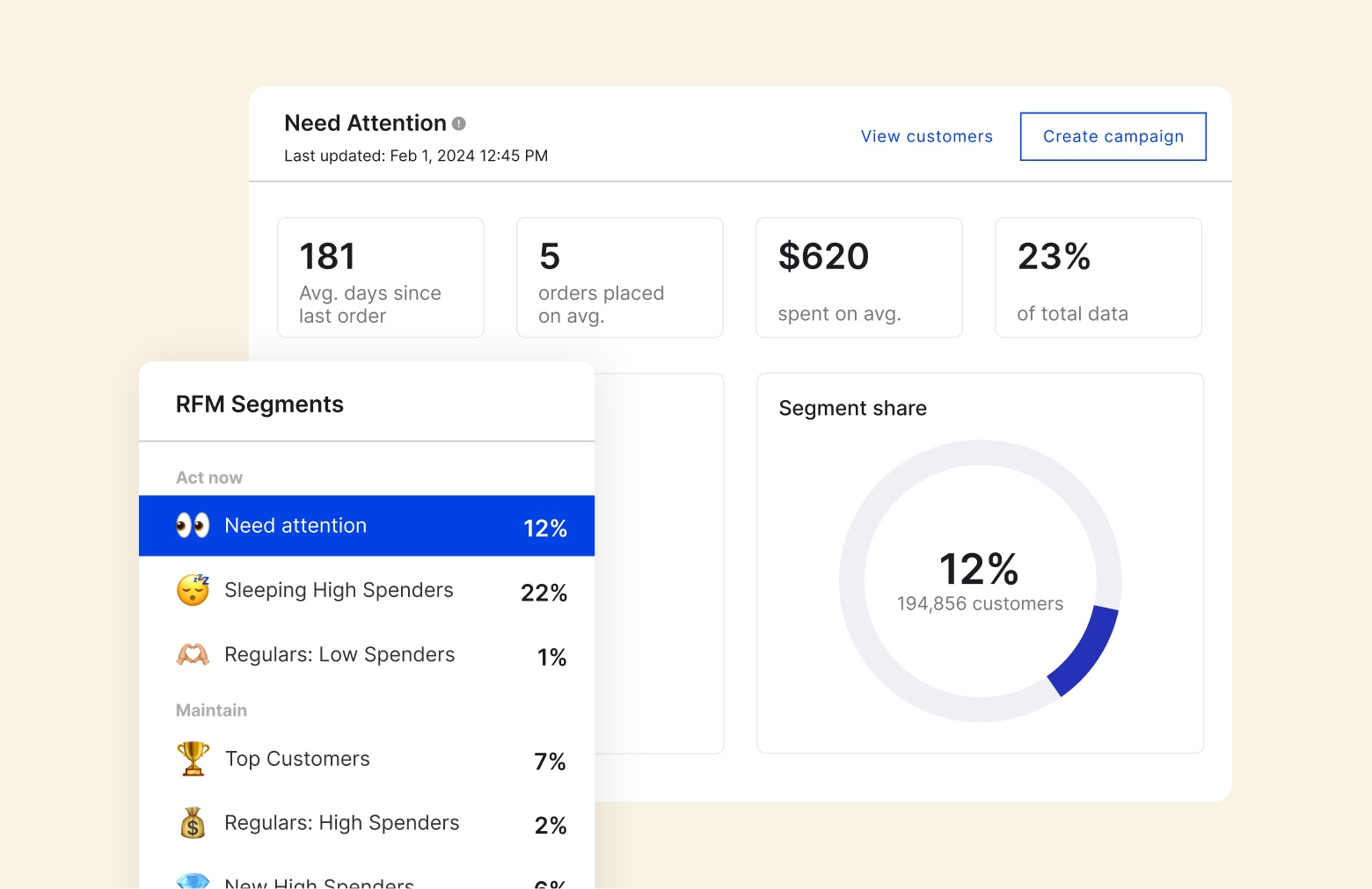Image resolution: width=1372 pixels, height=889 pixels.
Task: Select the Need Attention panel title
Action: [x=365, y=123]
